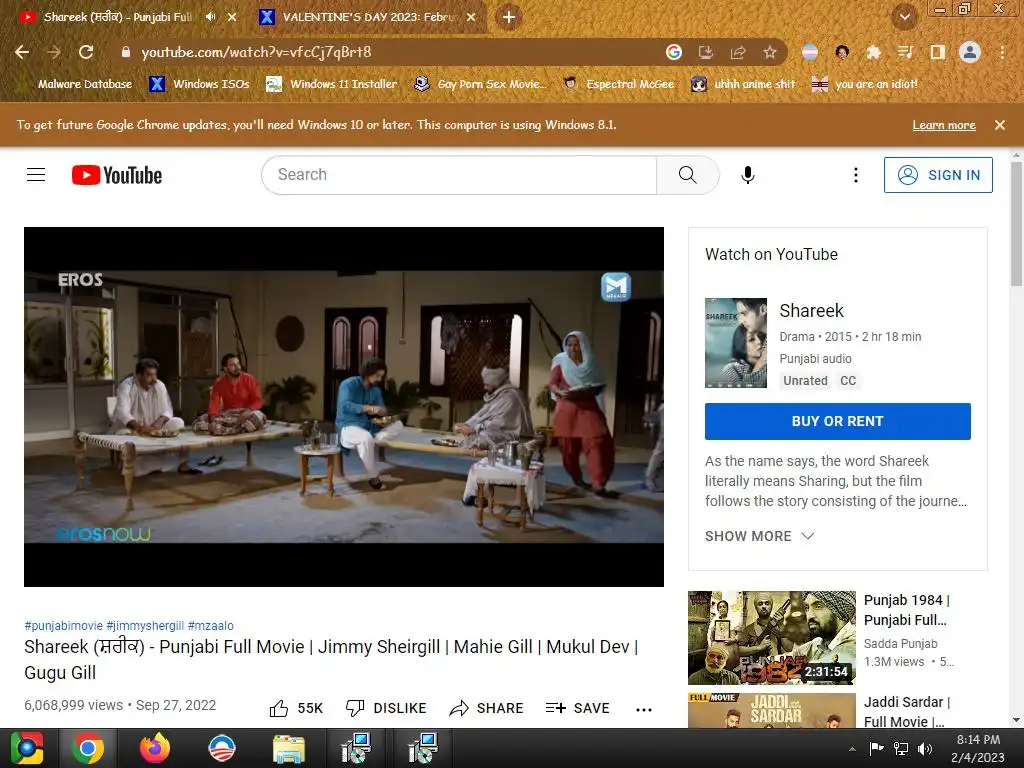The width and height of the screenshot is (1024, 768).
Task: Open Chrome from the taskbar
Action: [x=88, y=748]
